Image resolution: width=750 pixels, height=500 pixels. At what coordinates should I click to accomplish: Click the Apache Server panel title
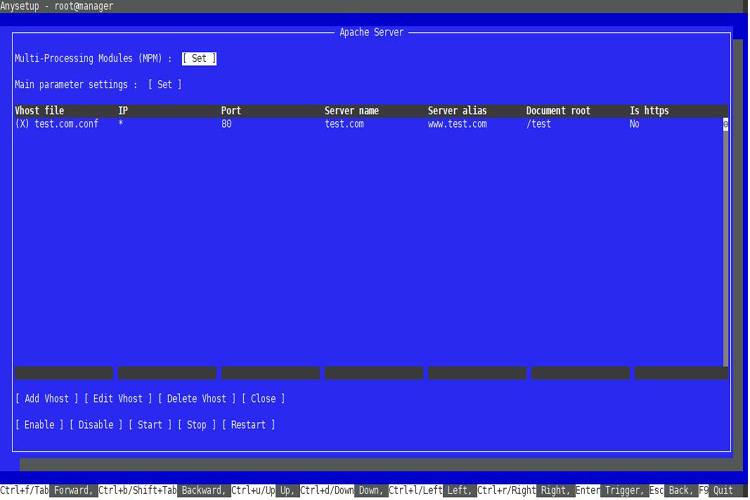click(x=372, y=33)
